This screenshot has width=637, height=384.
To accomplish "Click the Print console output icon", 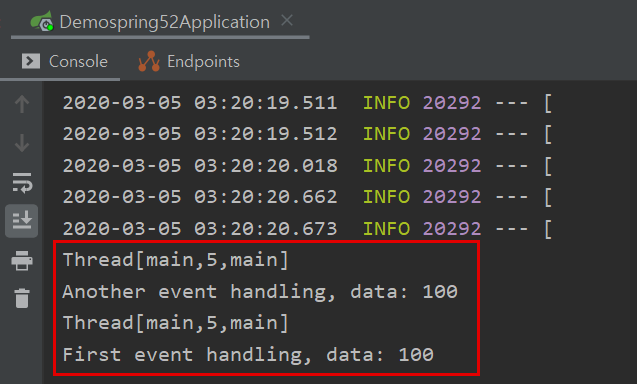I will pos(22,260).
